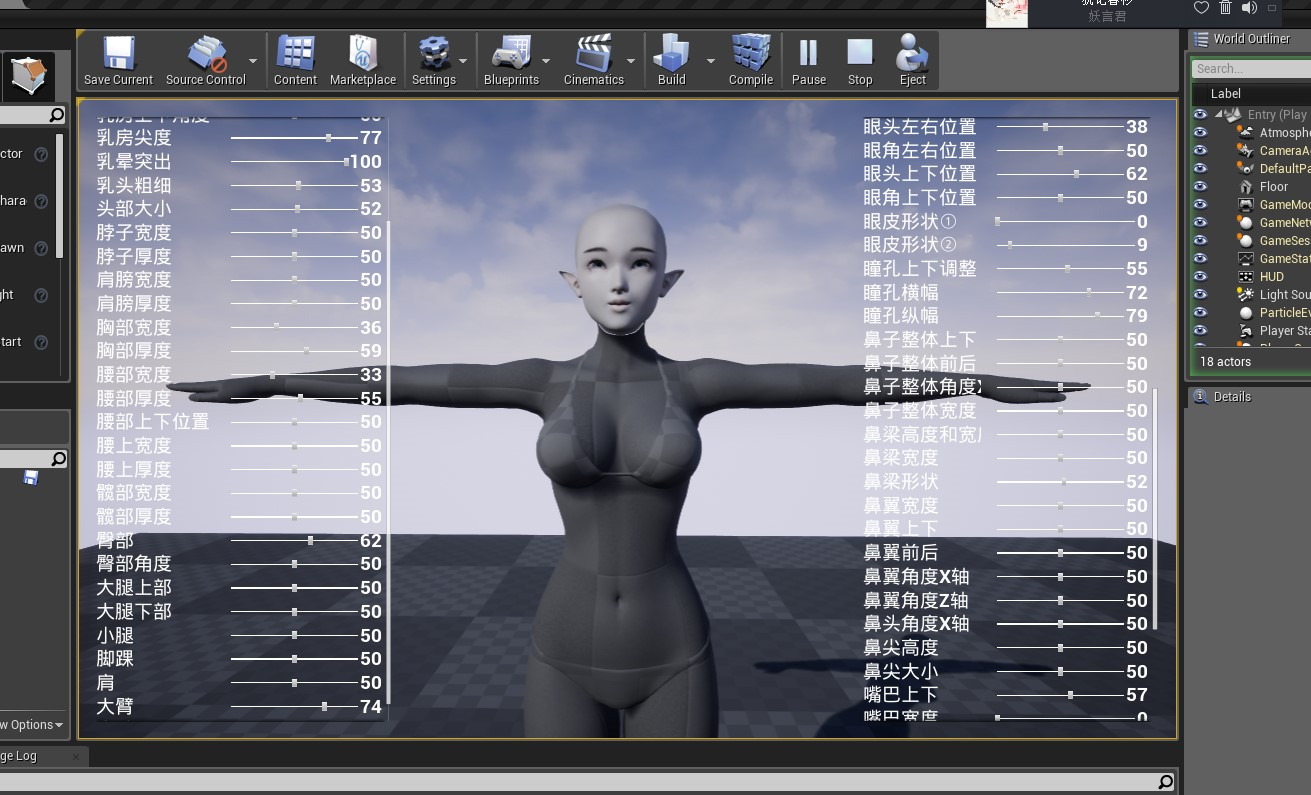Viewport: 1311px width, 795px height.
Task: Click the Blueprints toolbar icon
Action: coord(511,60)
